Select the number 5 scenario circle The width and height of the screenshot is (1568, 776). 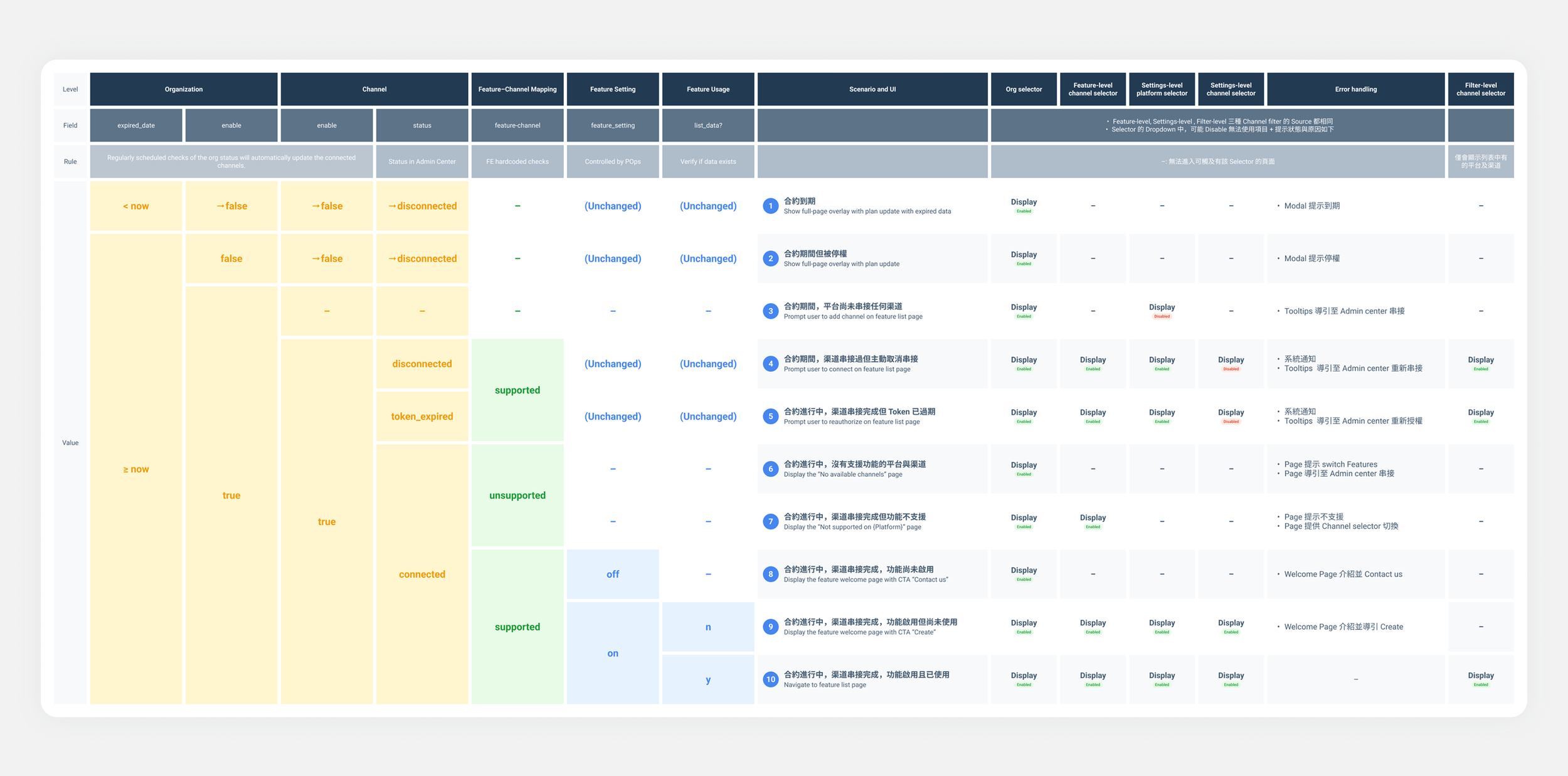coord(770,417)
